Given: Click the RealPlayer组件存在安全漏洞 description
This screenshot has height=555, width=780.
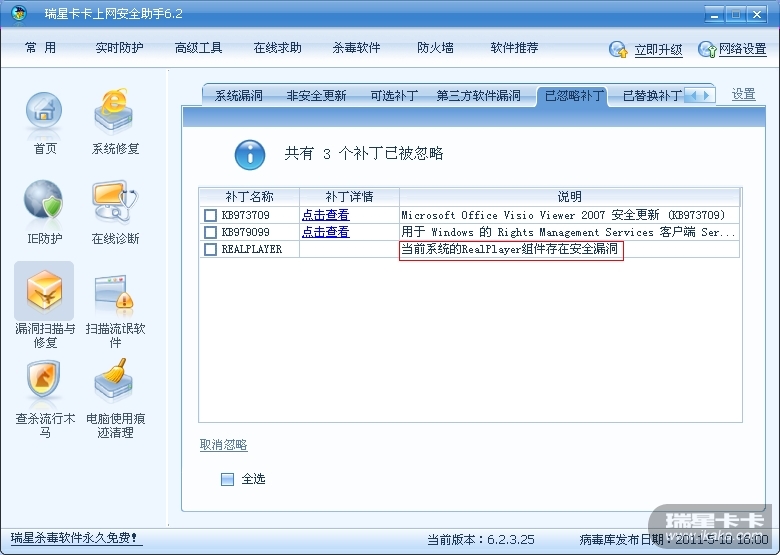Looking at the screenshot, I should pyautogui.click(x=509, y=249).
